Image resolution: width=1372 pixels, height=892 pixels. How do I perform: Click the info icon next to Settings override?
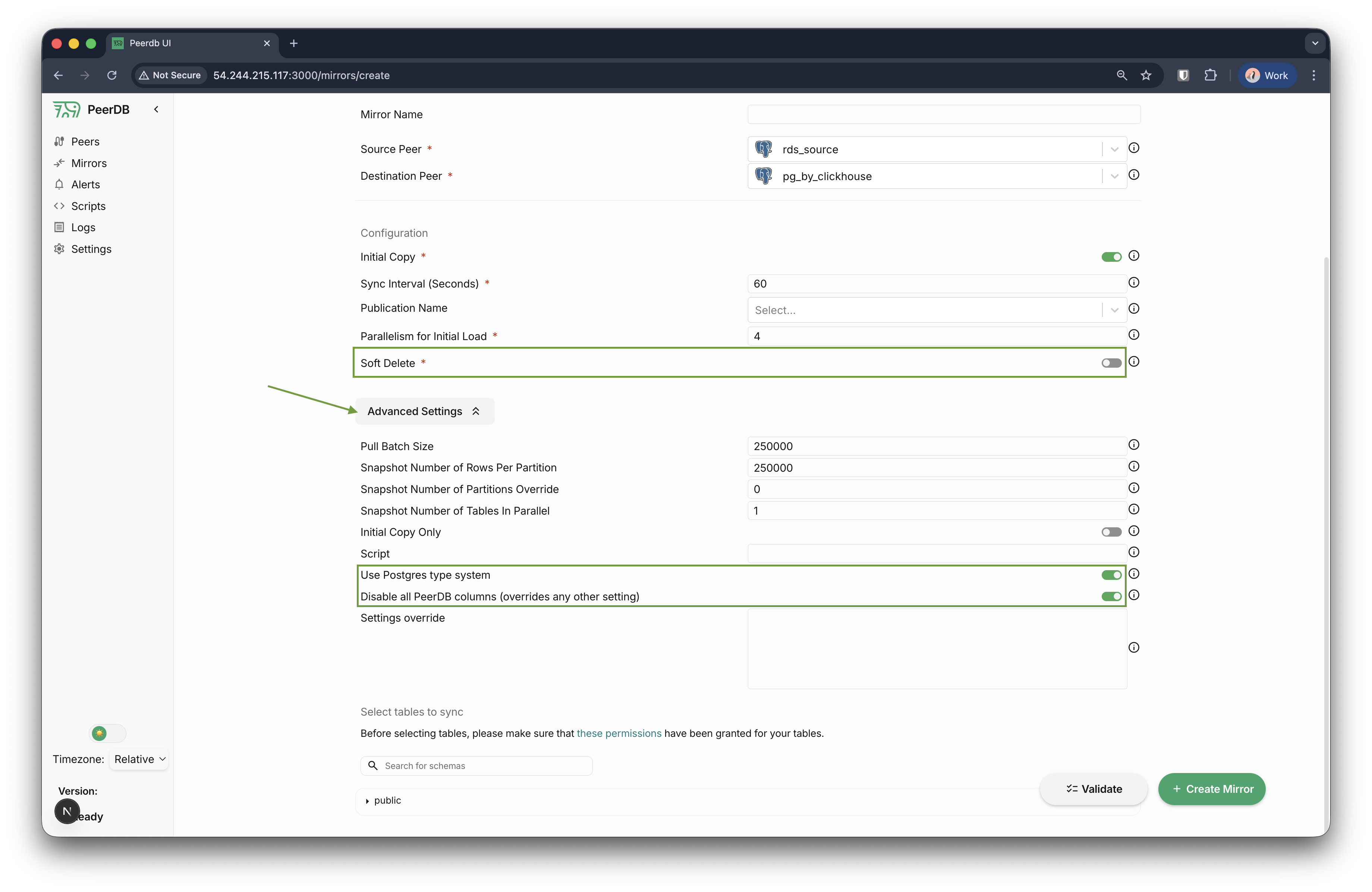[1133, 647]
